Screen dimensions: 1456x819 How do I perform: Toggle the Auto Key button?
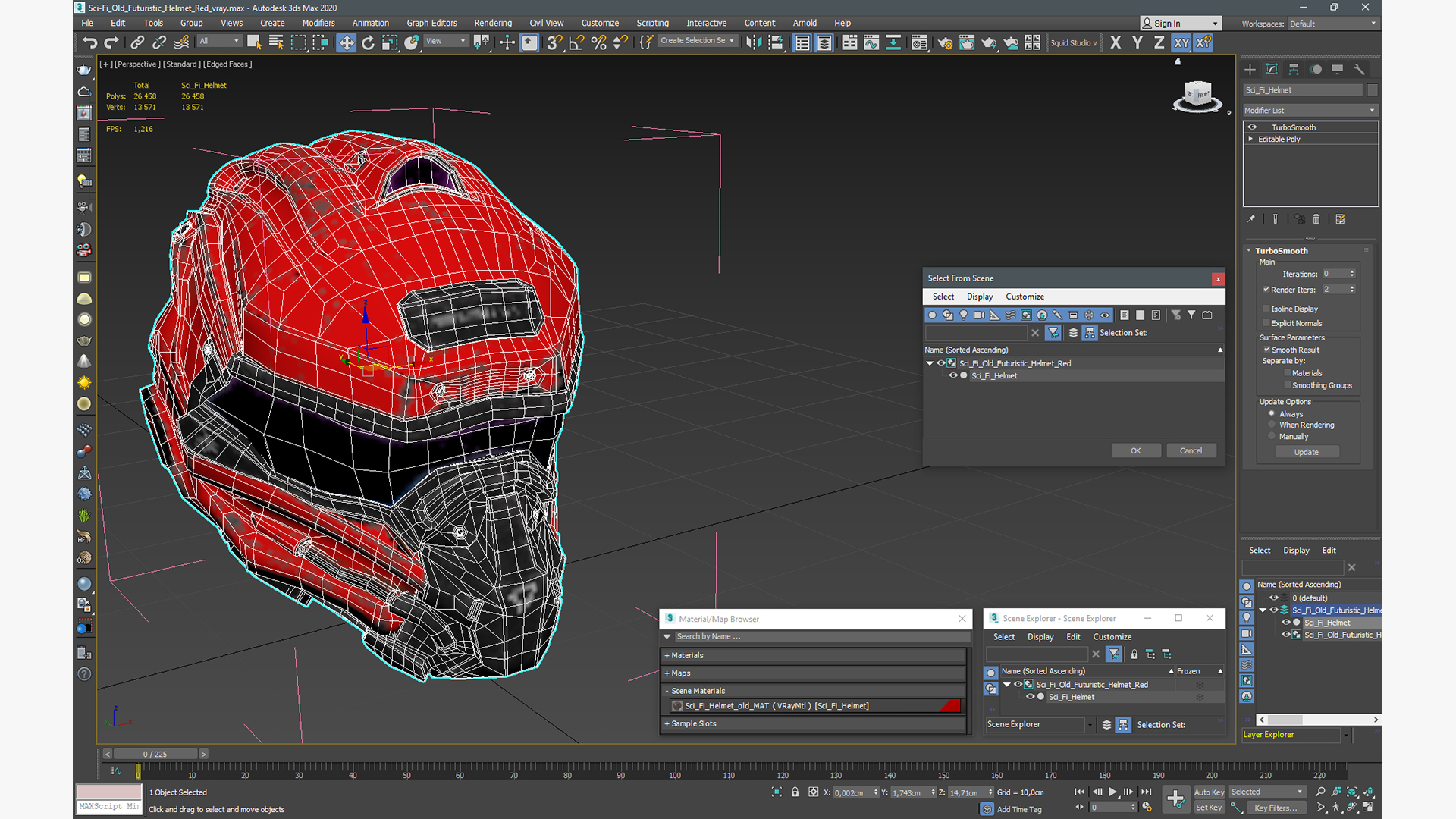[1209, 792]
